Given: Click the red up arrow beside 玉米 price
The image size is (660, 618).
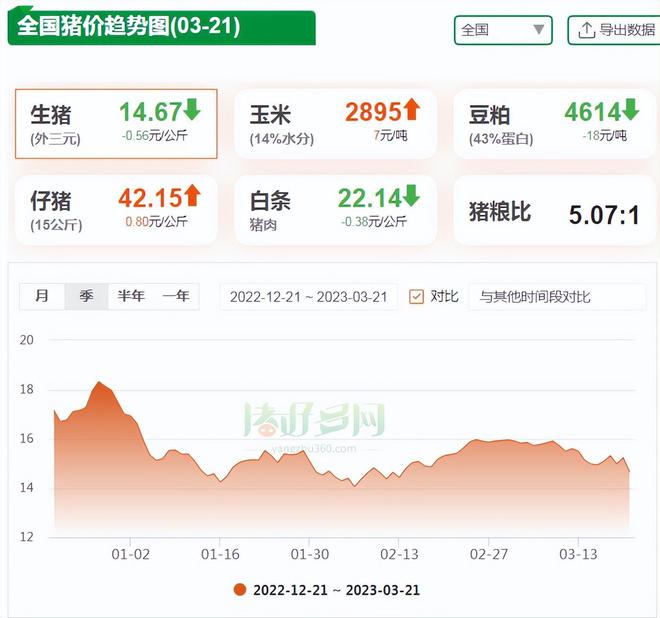Looking at the screenshot, I should [412, 110].
